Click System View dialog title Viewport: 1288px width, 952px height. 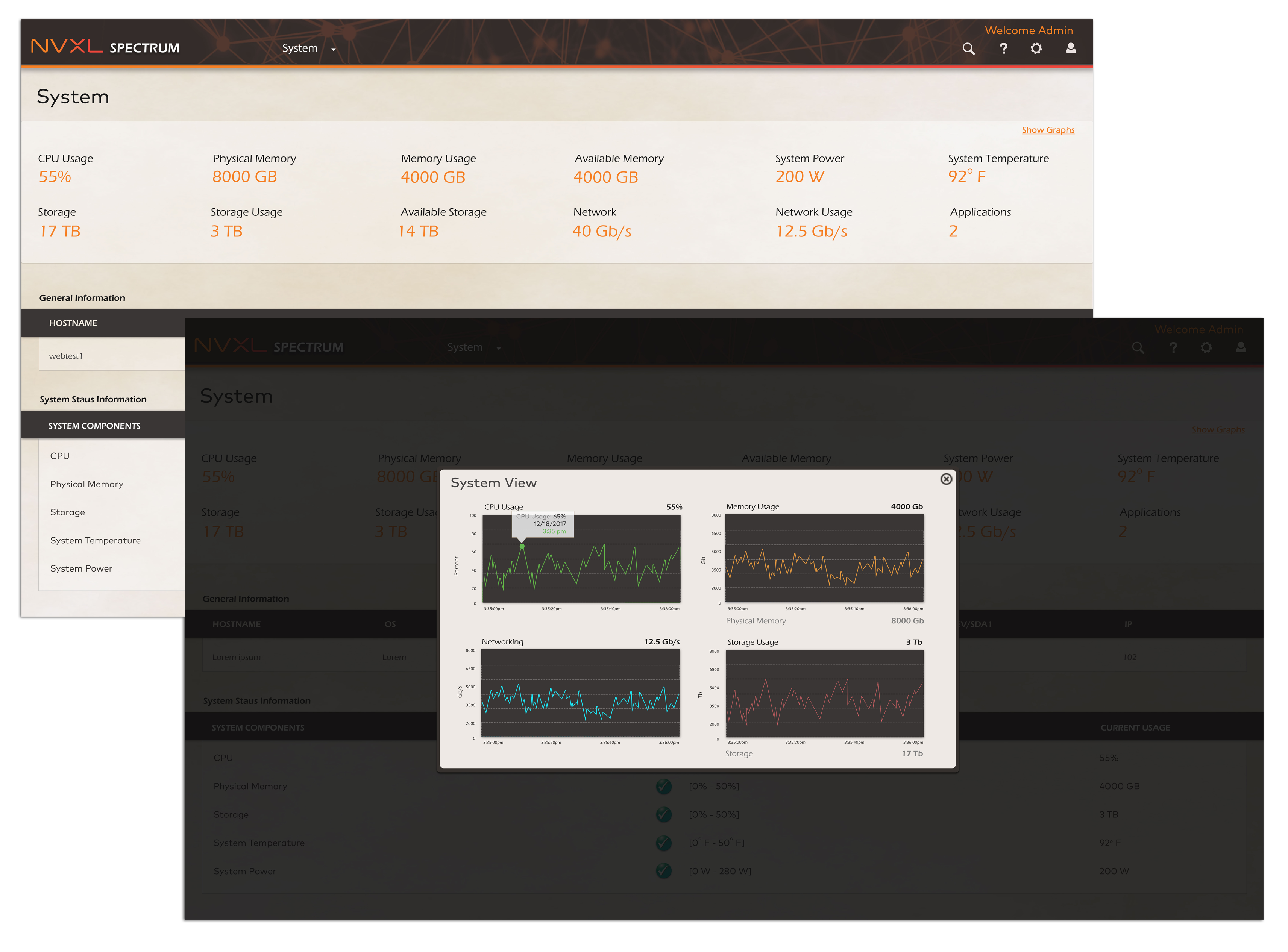493,483
